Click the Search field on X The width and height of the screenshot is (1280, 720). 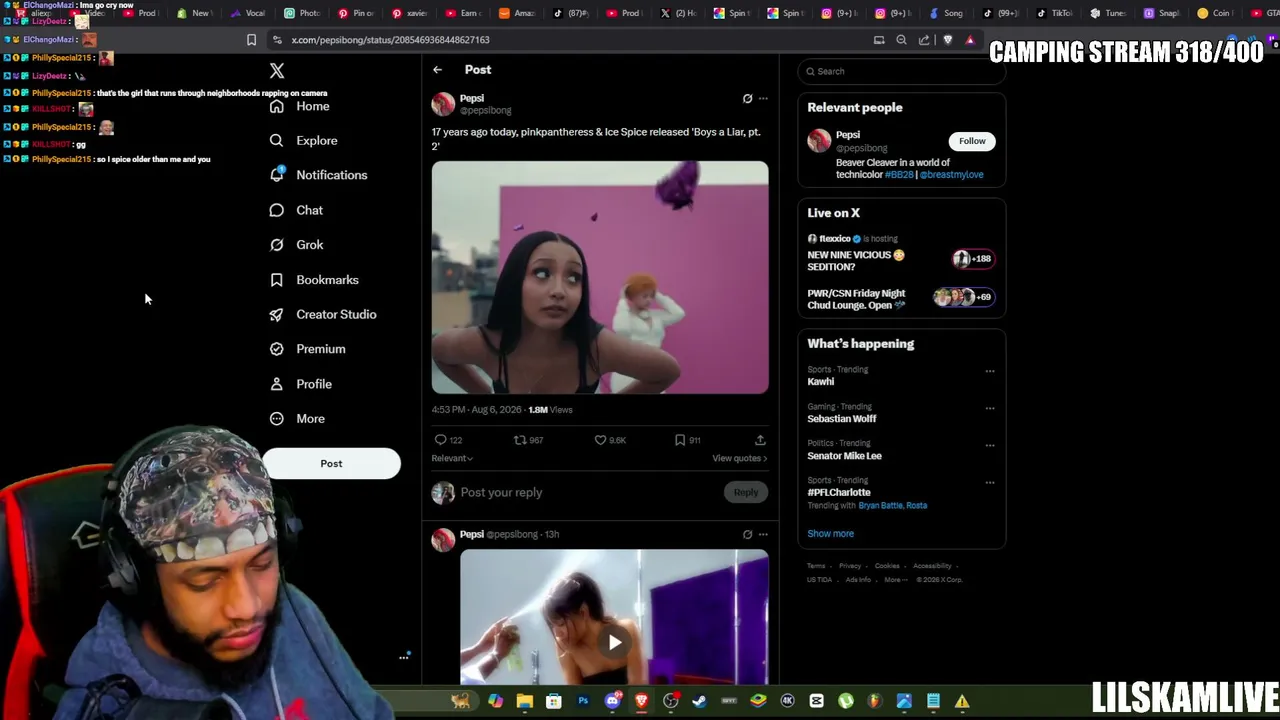pyautogui.click(x=902, y=72)
